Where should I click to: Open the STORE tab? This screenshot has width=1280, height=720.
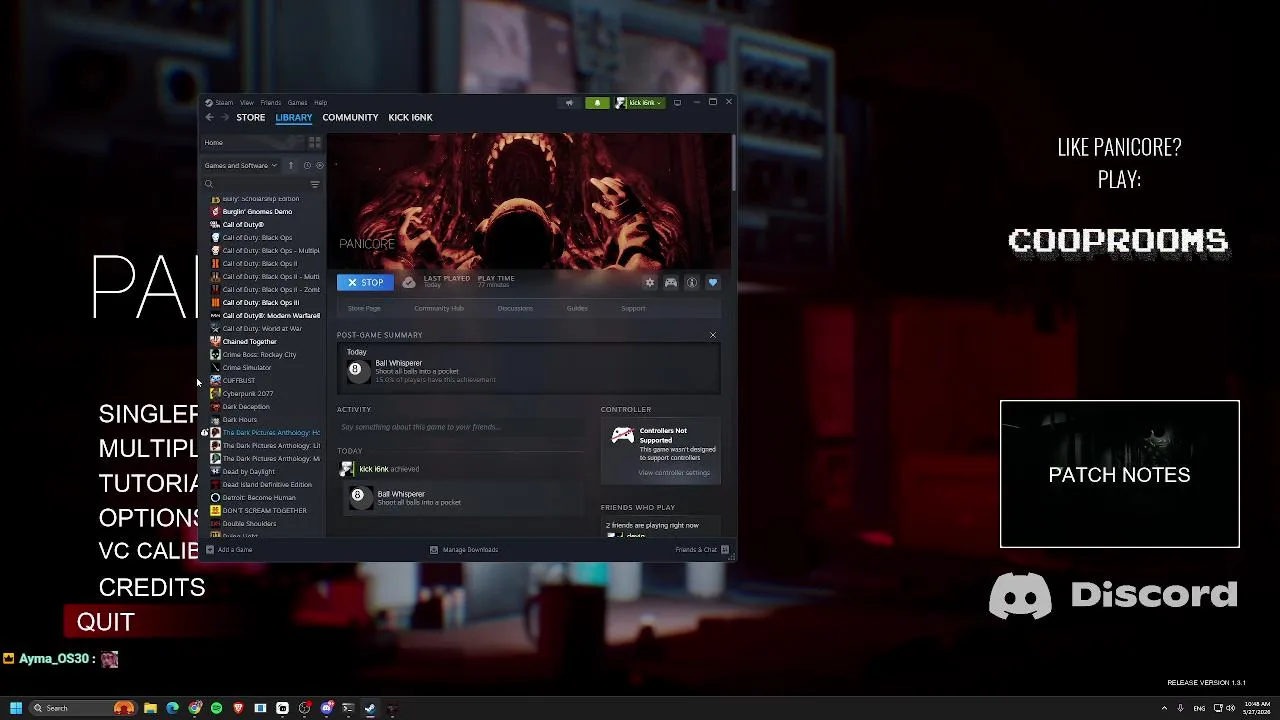251,117
